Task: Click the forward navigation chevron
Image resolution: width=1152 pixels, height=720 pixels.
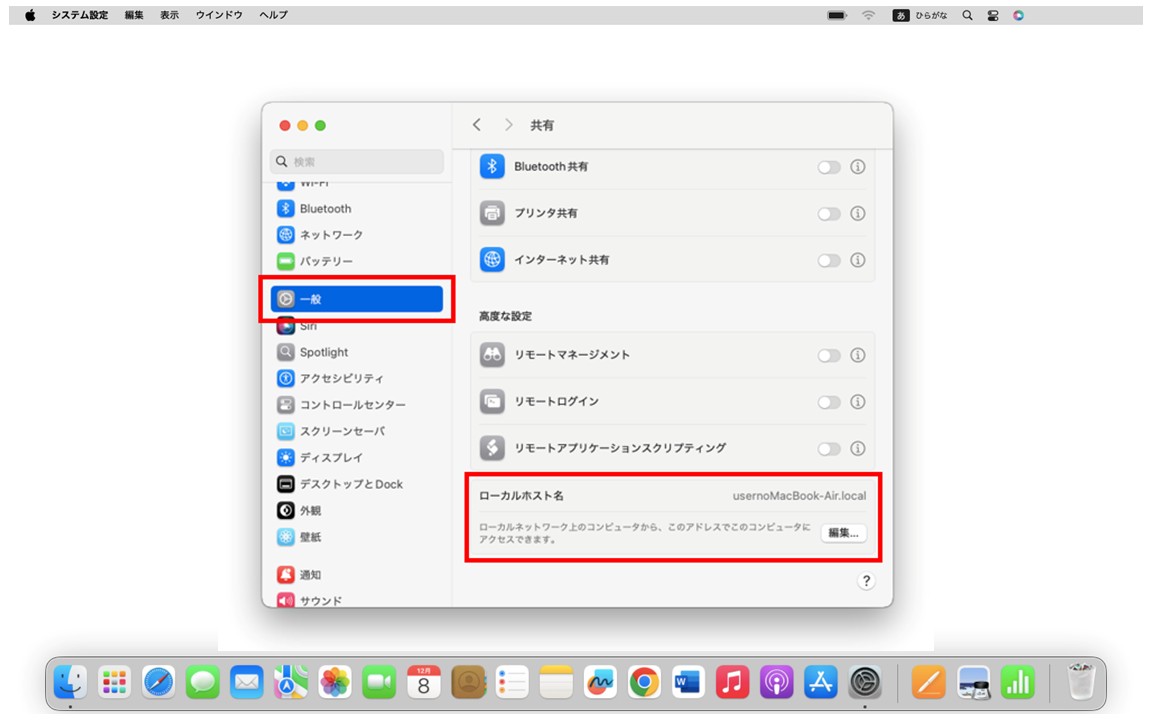Action: click(507, 124)
